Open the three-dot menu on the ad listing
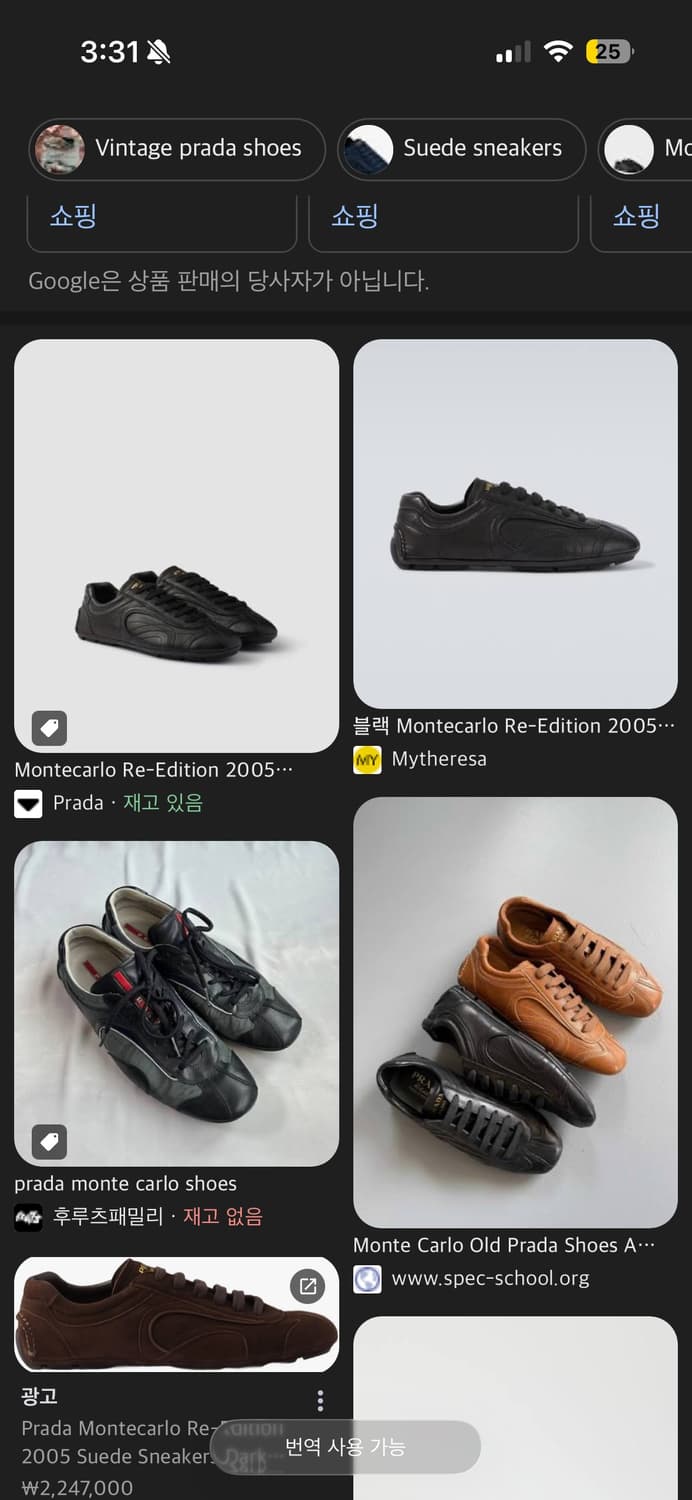The image size is (692, 1500). pyautogui.click(x=320, y=1400)
